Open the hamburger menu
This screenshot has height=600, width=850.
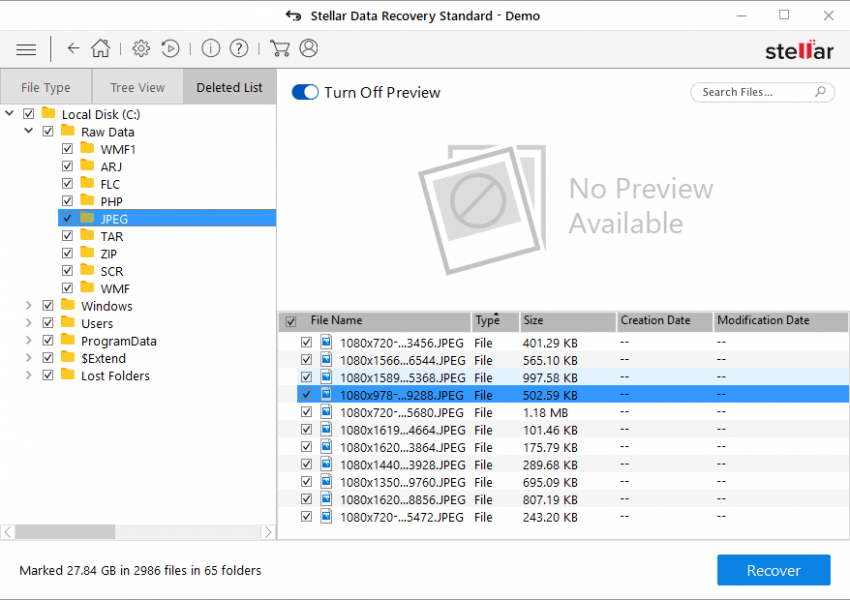(26, 49)
